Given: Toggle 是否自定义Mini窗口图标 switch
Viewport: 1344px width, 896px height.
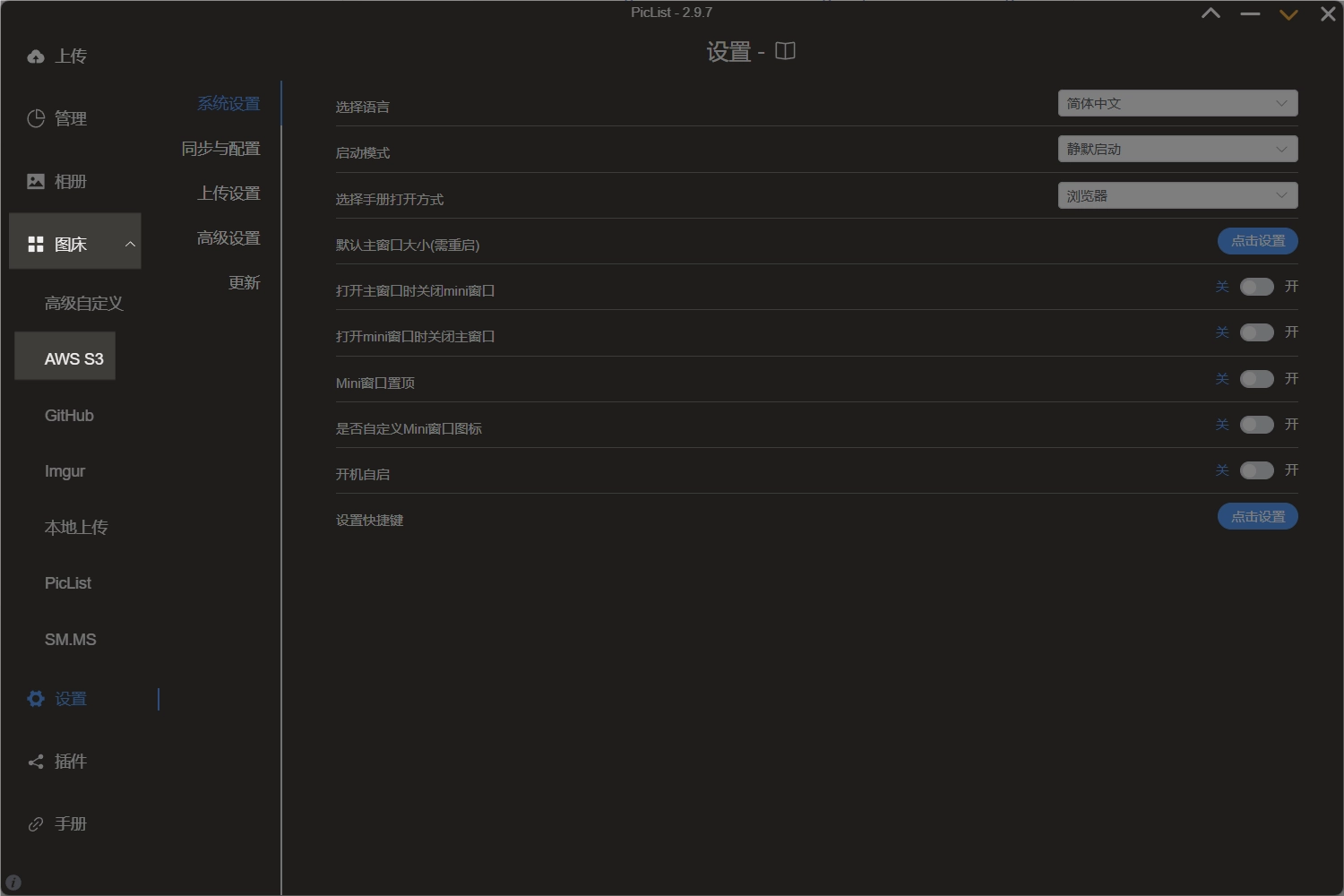Looking at the screenshot, I should (1256, 425).
